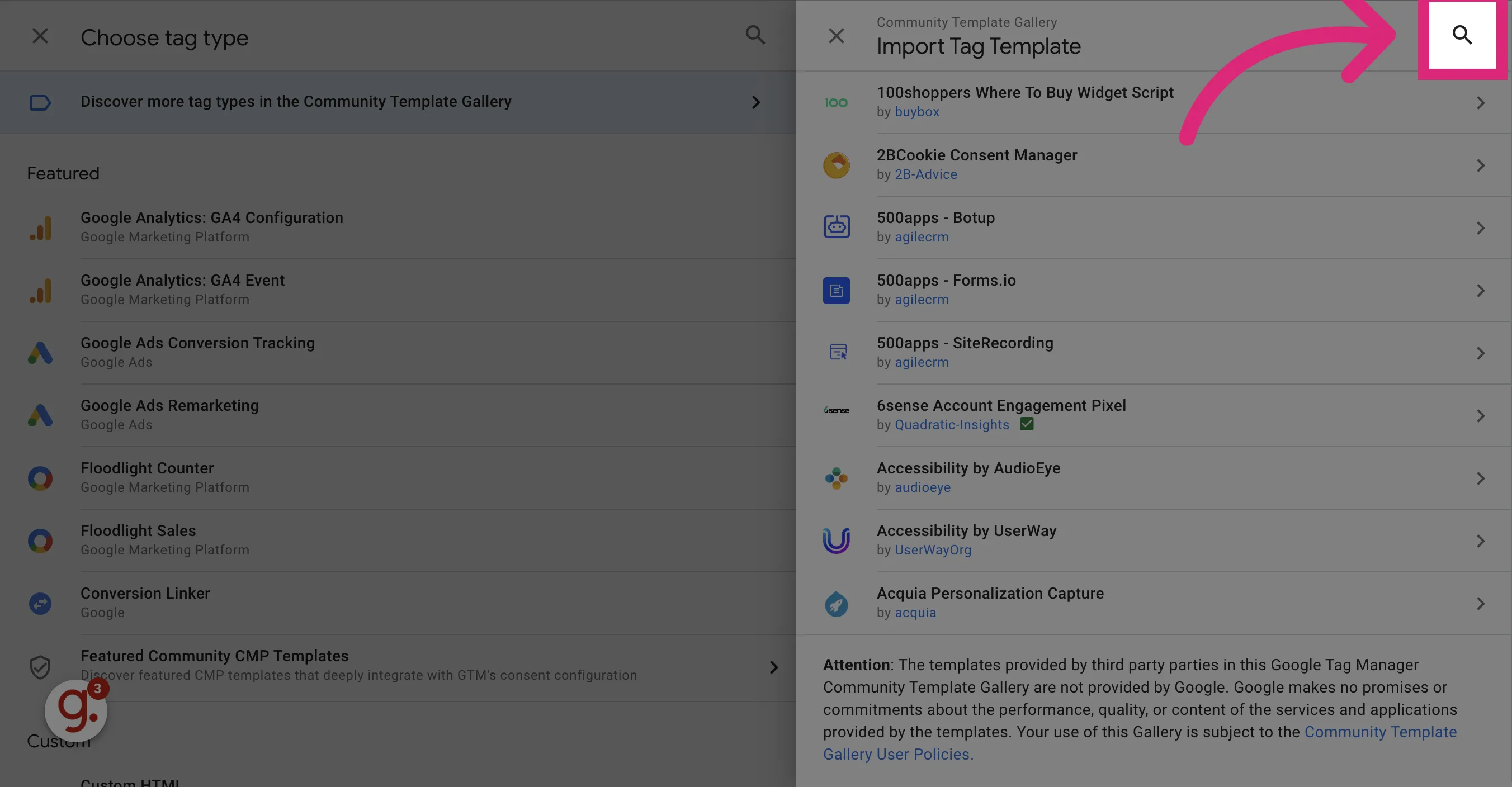1512x787 pixels.
Task: Click the 100shoppers logo icon
Action: (x=836, y=103)
